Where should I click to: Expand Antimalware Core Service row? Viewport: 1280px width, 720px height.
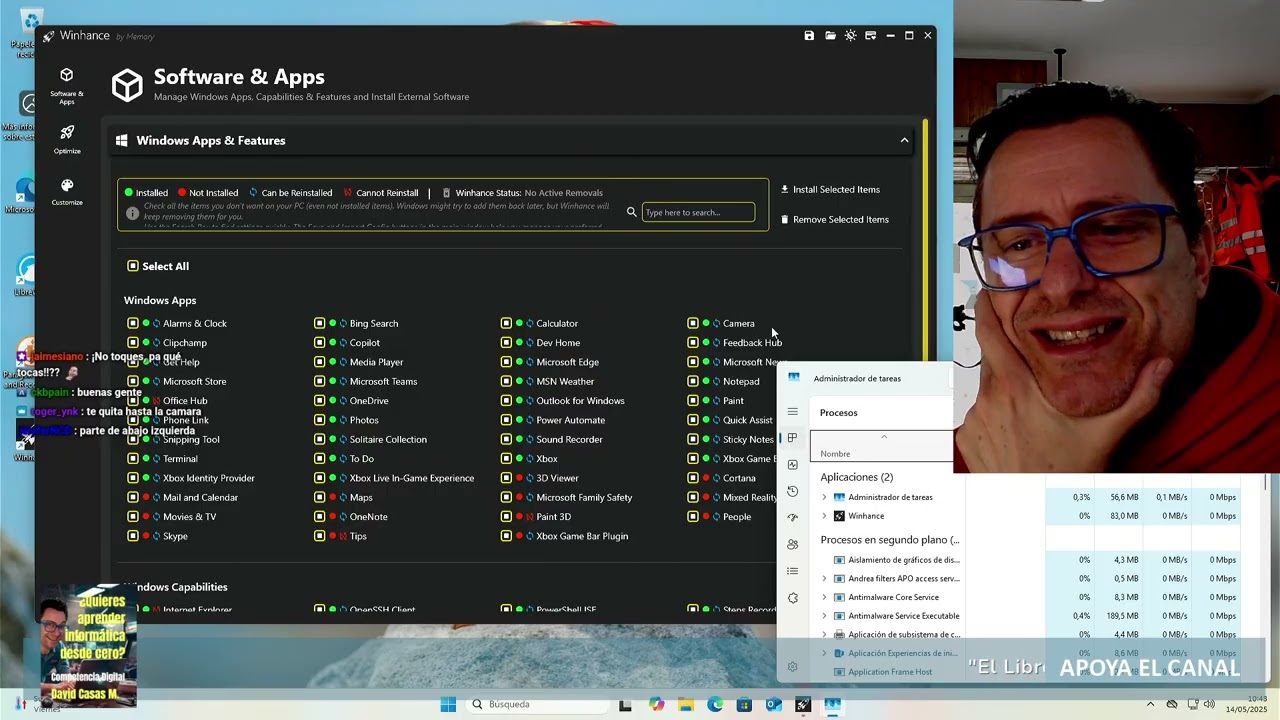(824, 597)
